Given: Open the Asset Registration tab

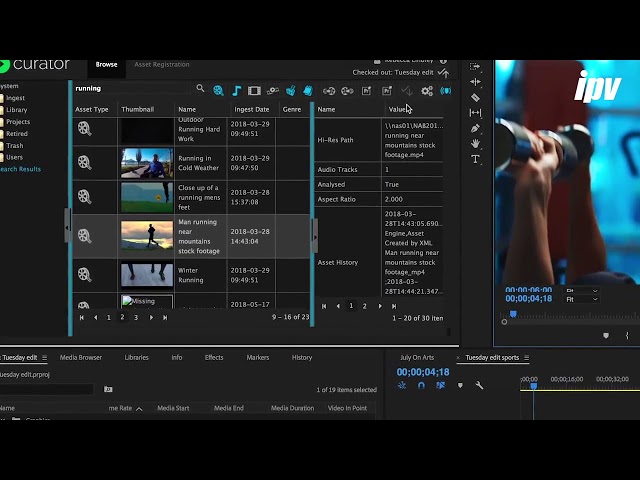Looking at the screenshot, I should click(x=162, y=64).
